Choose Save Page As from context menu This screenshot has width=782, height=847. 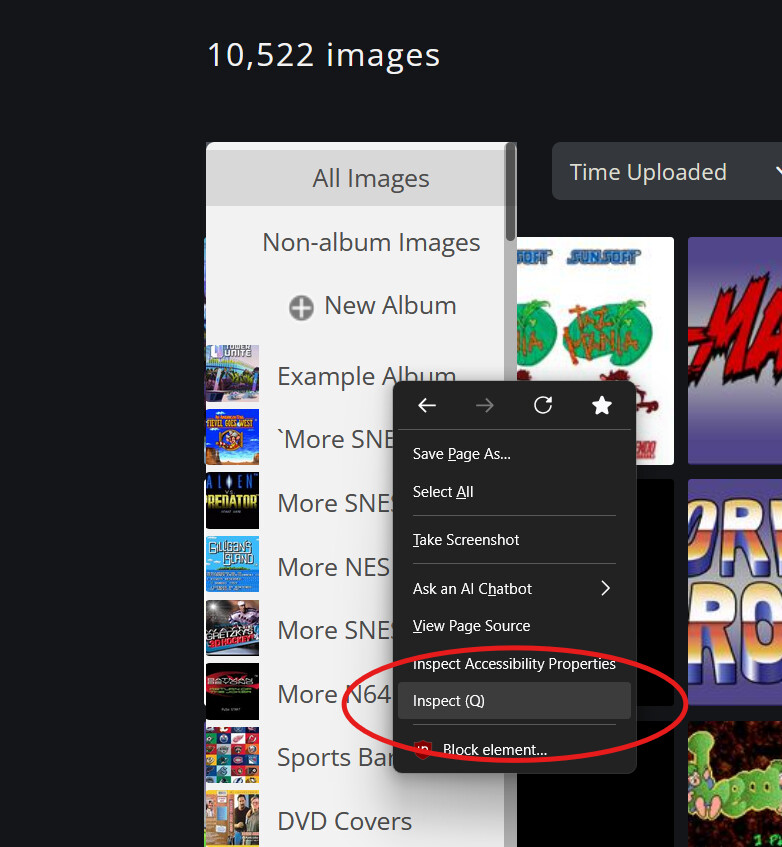[462, 454]
